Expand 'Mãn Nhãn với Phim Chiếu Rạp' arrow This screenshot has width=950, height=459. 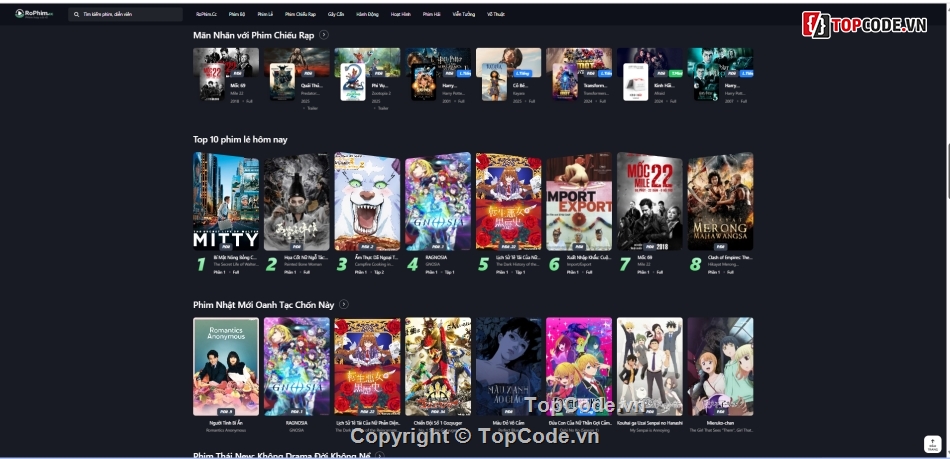click(x=324, y=35)
